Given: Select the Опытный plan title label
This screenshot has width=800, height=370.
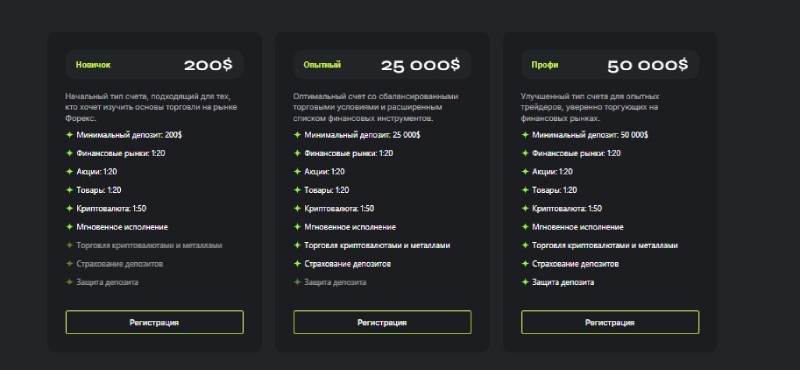Looking at the screenshot, I should (322, 65).
